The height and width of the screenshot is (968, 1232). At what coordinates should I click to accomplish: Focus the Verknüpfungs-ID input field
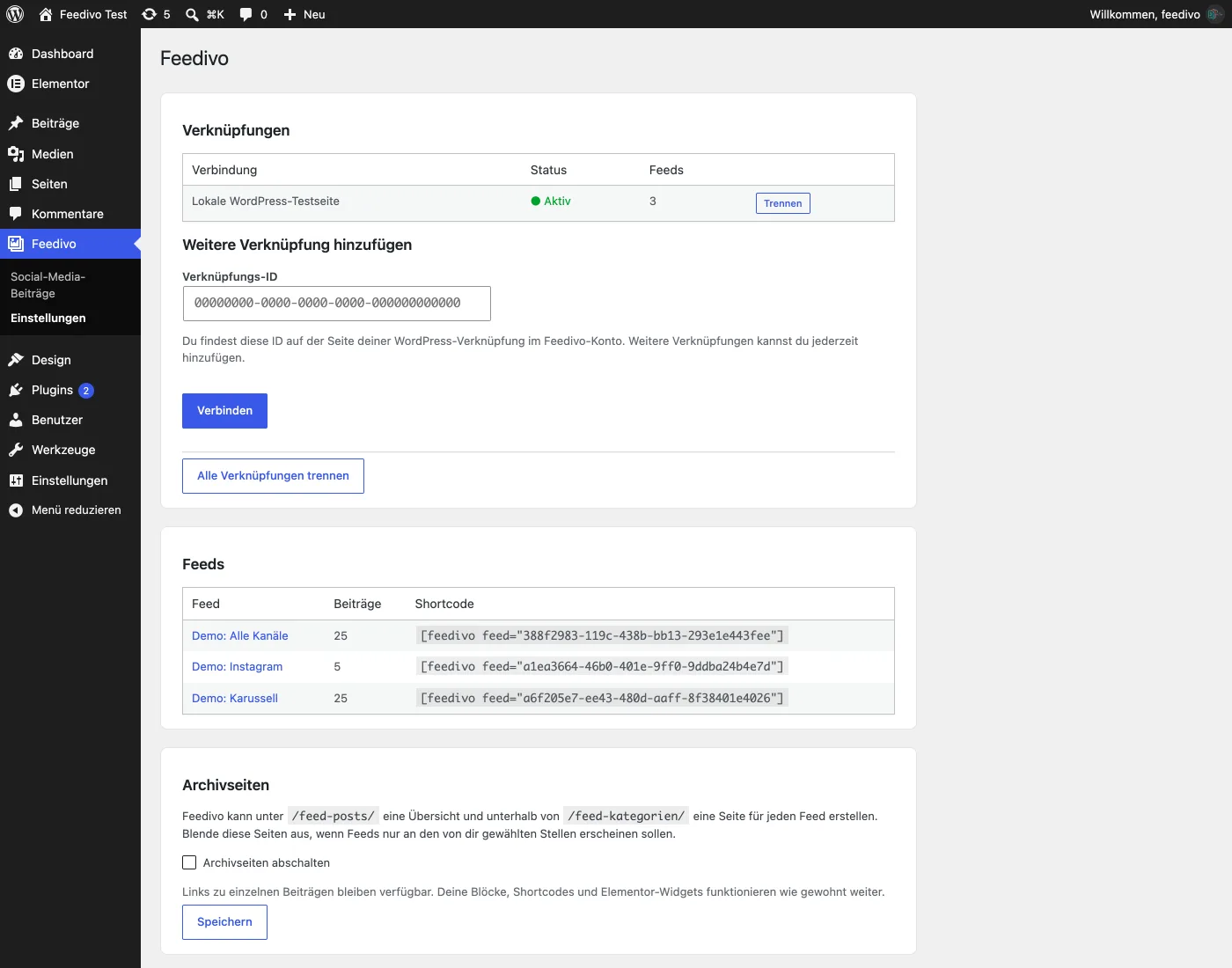tap(336, 304)
